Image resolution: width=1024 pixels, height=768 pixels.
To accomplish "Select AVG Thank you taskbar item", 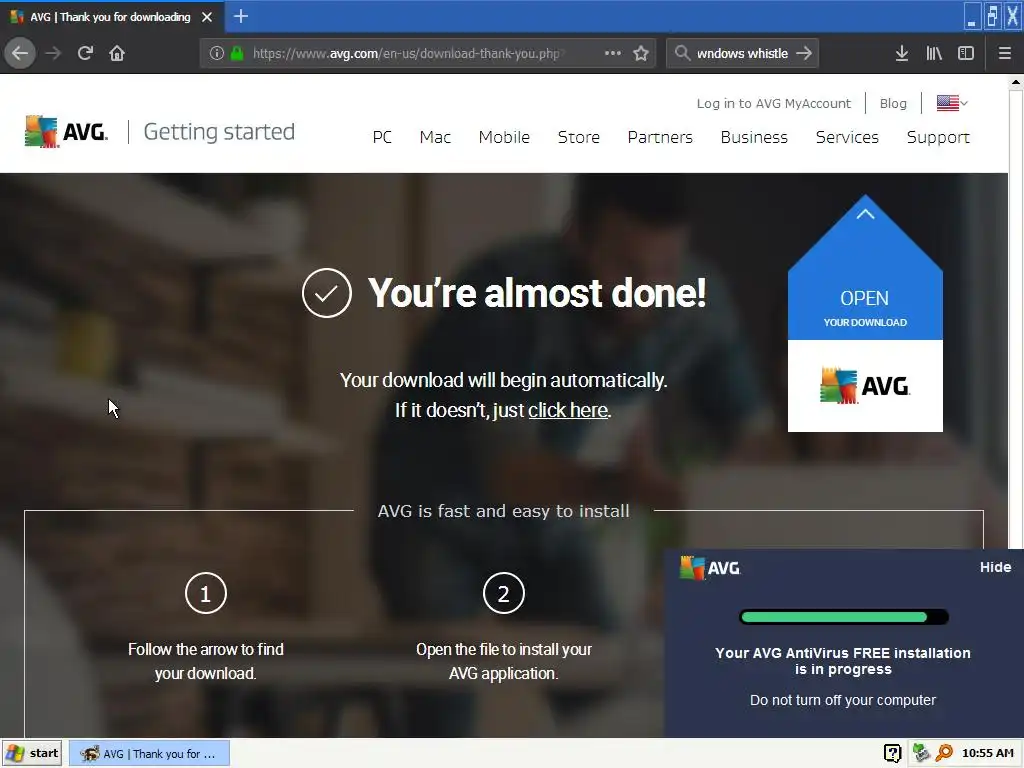I will [x=149, y=753].
